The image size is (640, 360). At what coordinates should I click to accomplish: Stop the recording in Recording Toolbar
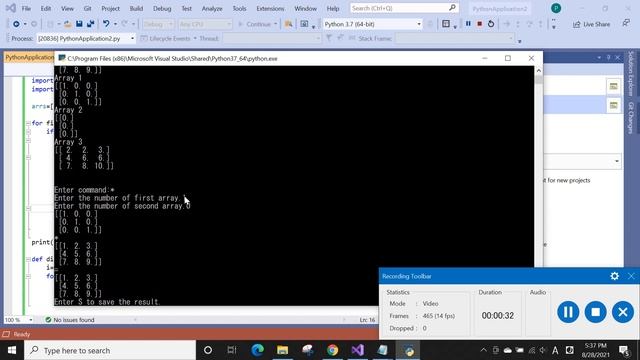coord(596,312)
